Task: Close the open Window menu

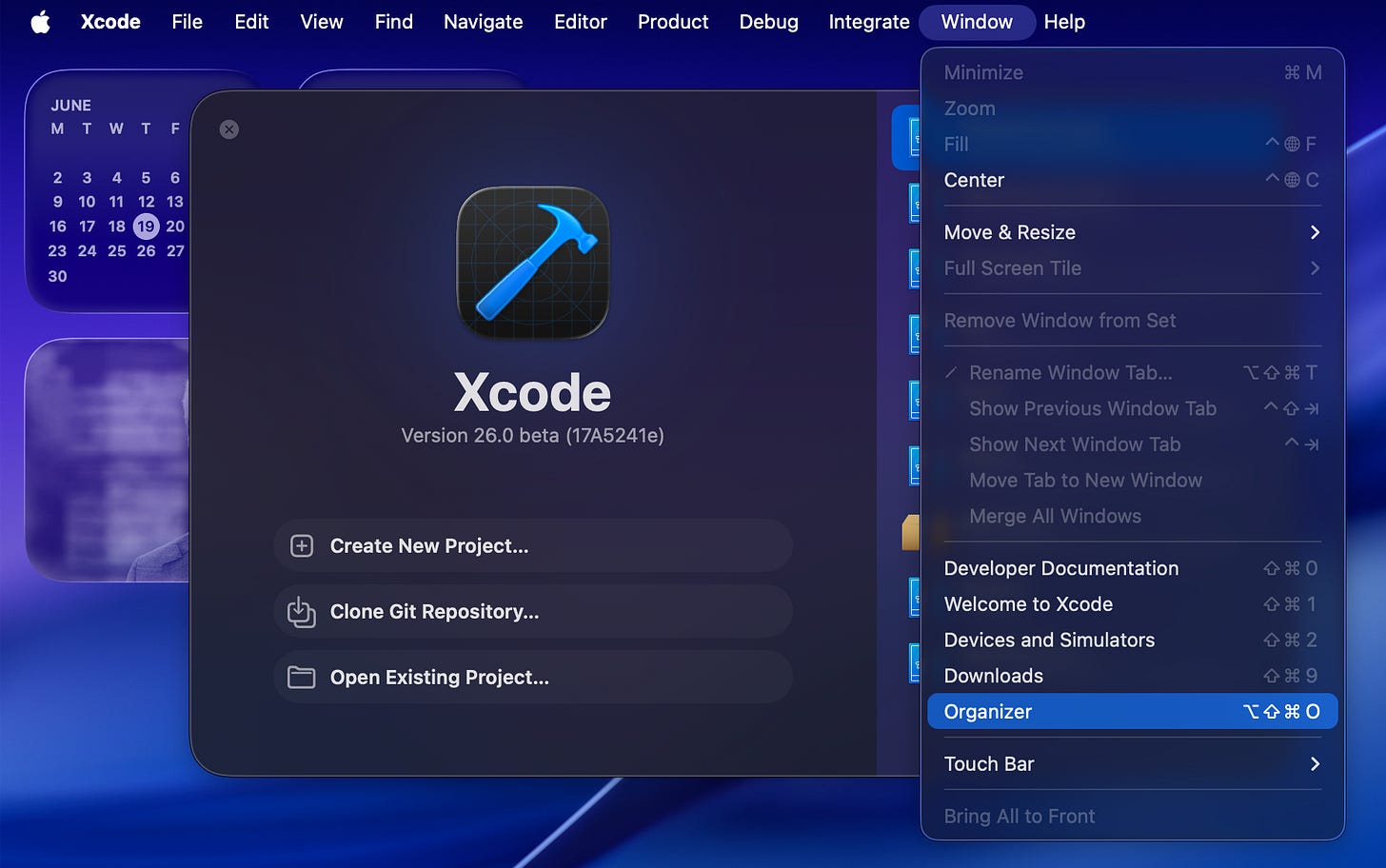Action: point(978,22)
